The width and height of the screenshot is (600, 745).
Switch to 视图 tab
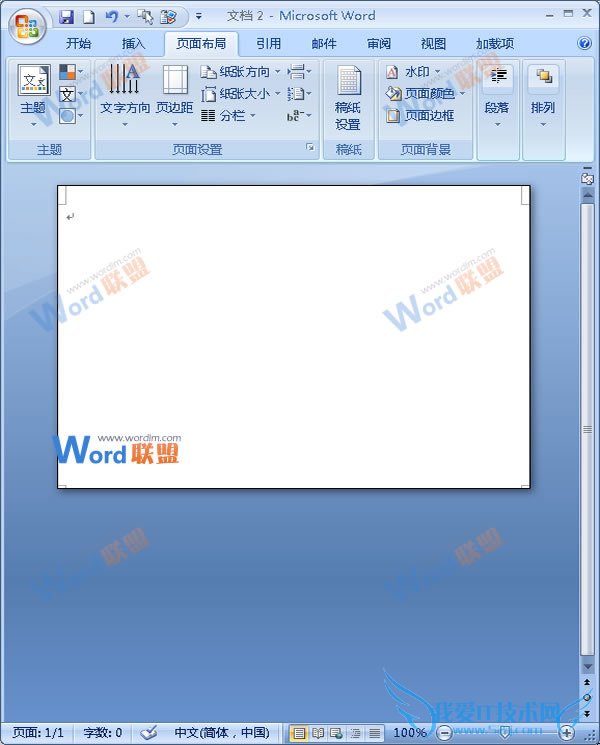point(433,44)
